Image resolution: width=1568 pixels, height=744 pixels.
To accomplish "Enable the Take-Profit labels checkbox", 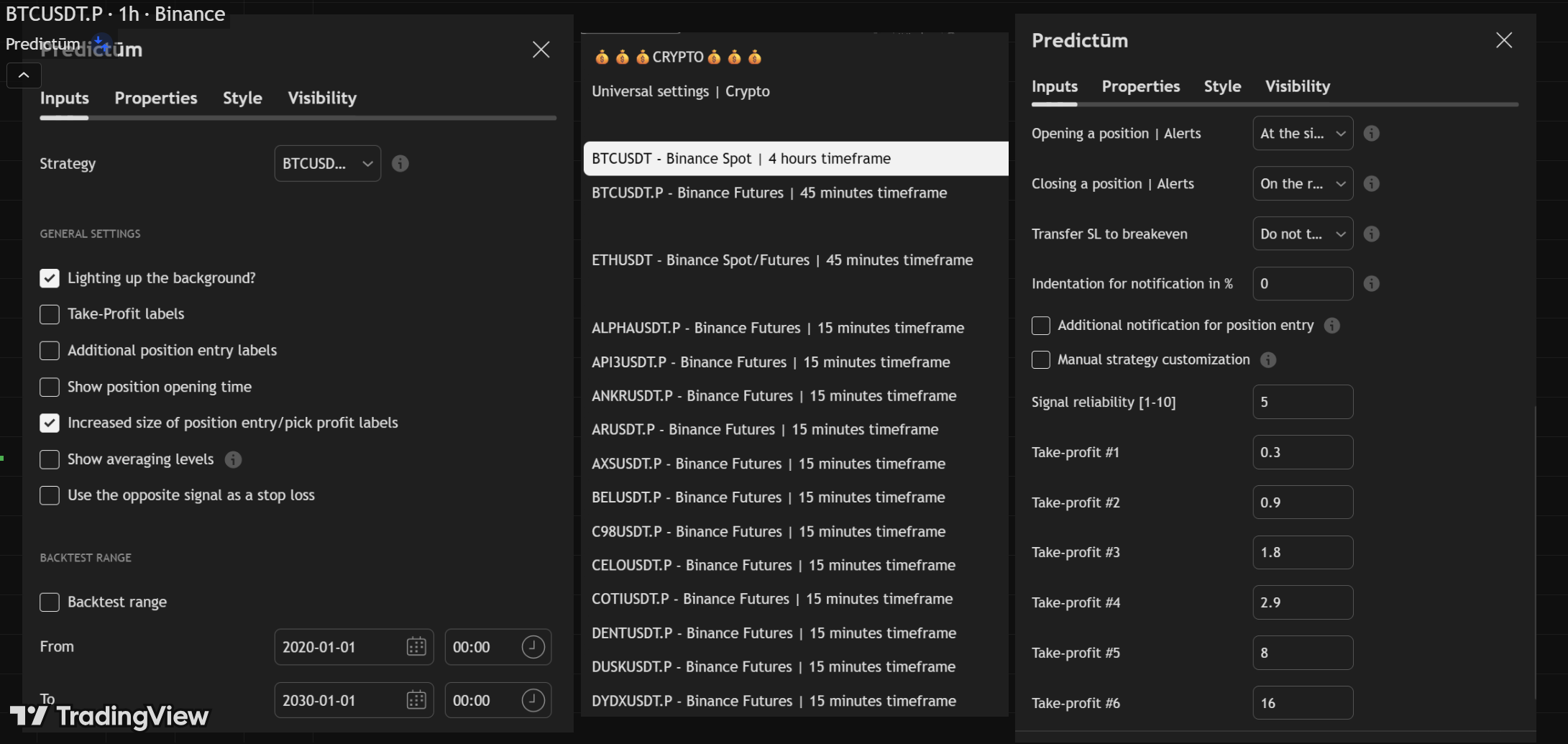I will [x=50, y=314].
